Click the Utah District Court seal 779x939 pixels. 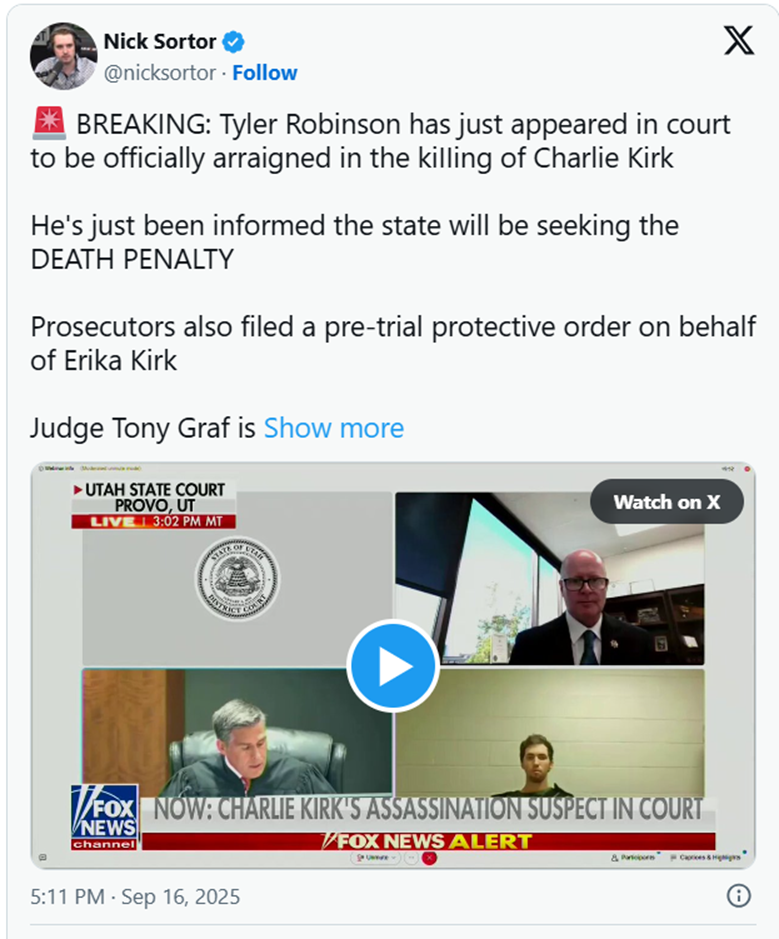coord(238,578)
